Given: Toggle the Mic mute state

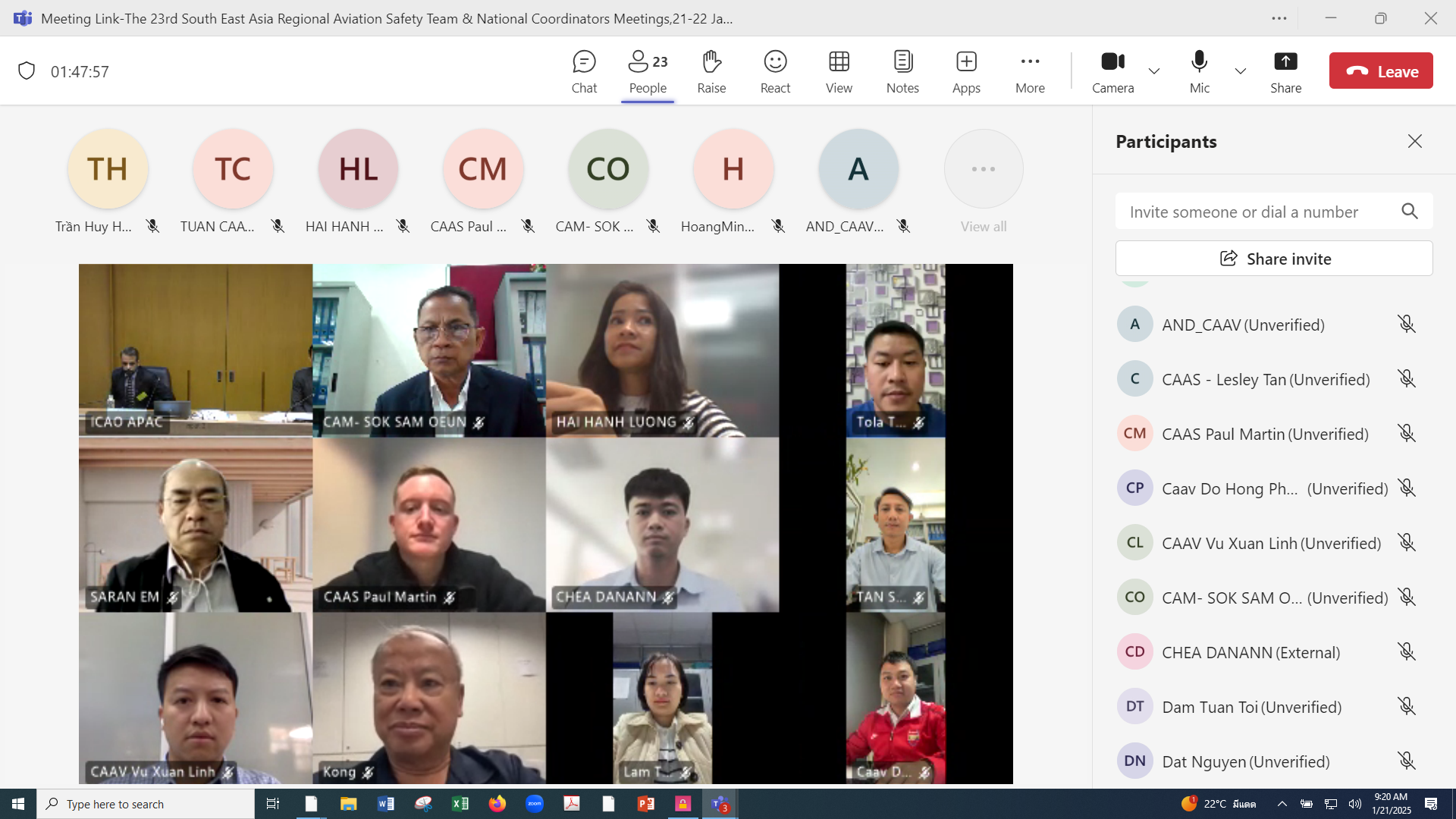Looking at the screenshot, I should pos(1199,71).
